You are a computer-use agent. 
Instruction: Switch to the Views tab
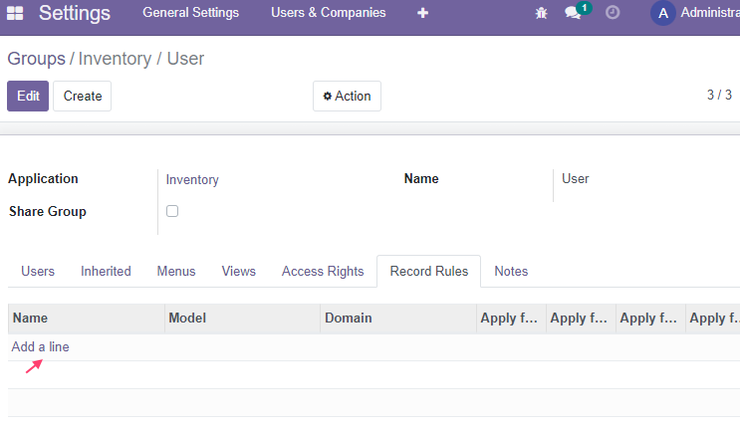(x=239, y=271)
